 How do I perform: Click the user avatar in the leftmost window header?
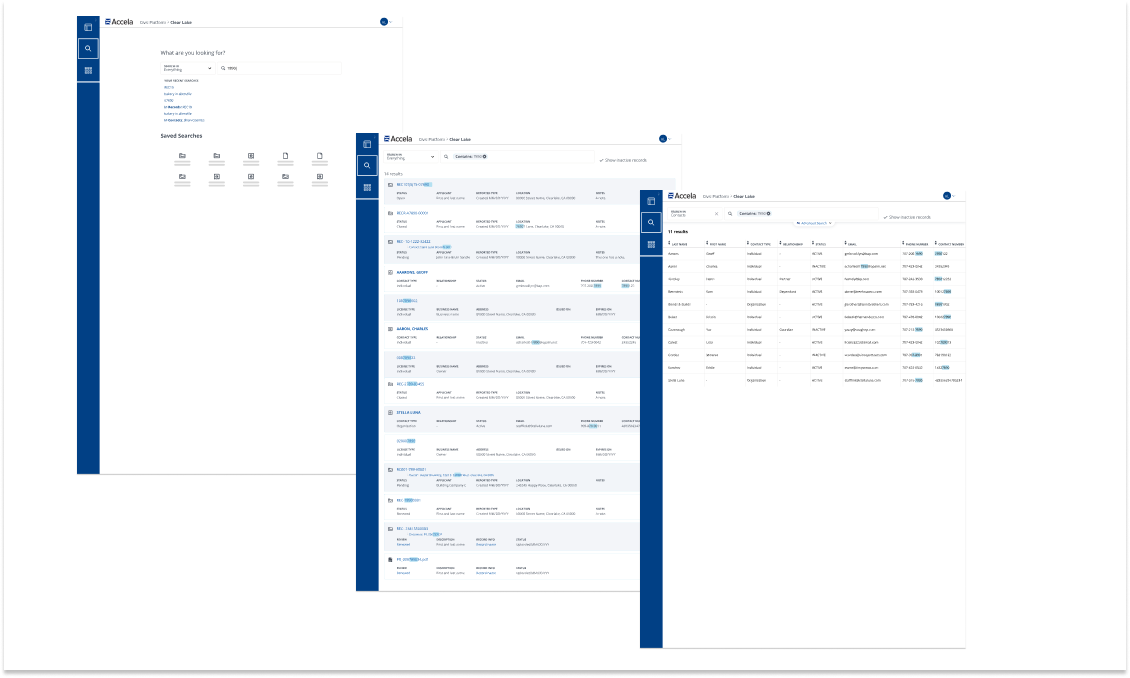coord(383,21)
